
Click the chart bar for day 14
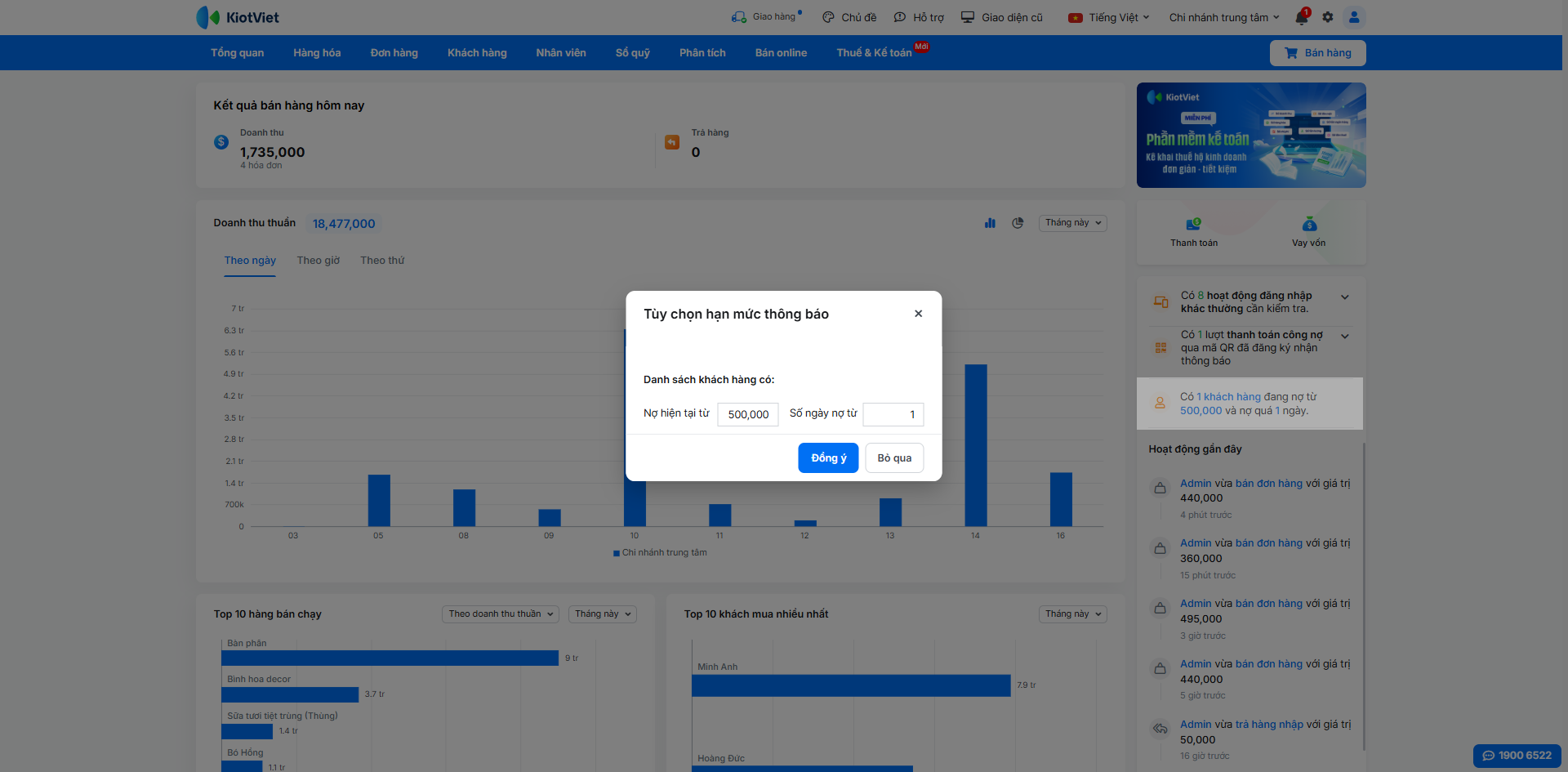click(975, 445)
